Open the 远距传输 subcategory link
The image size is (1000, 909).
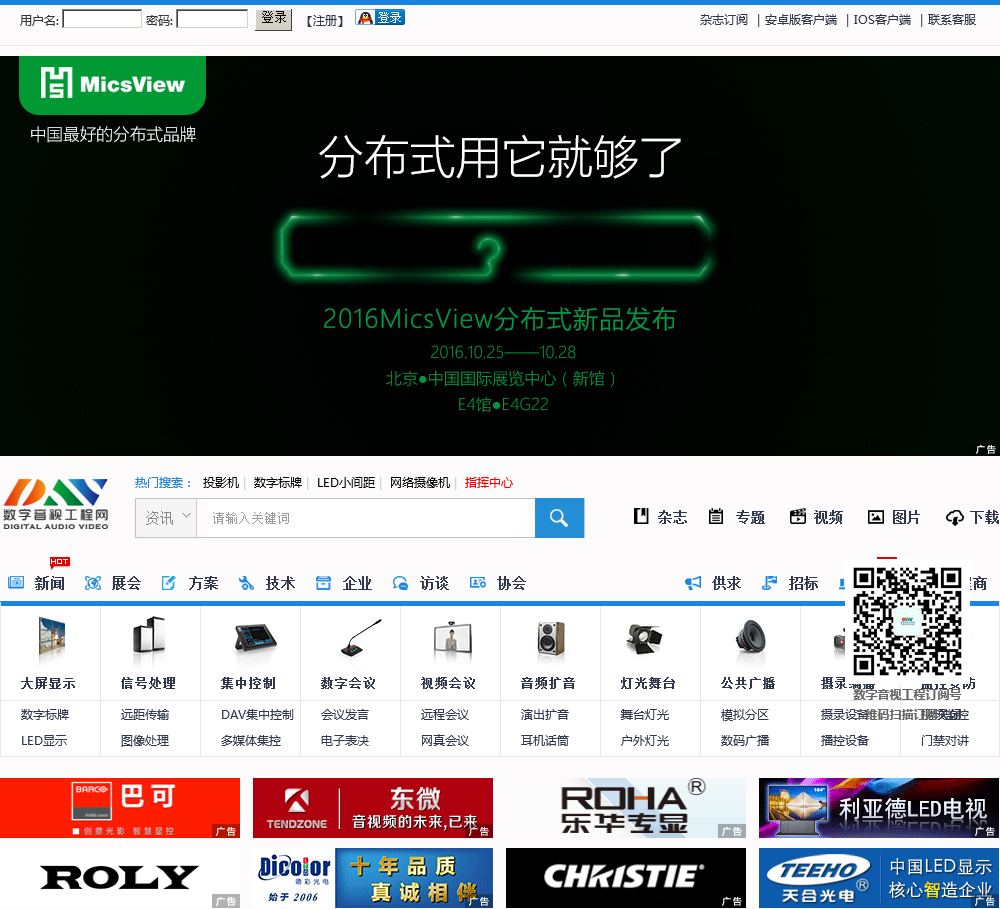coord(145,714)
